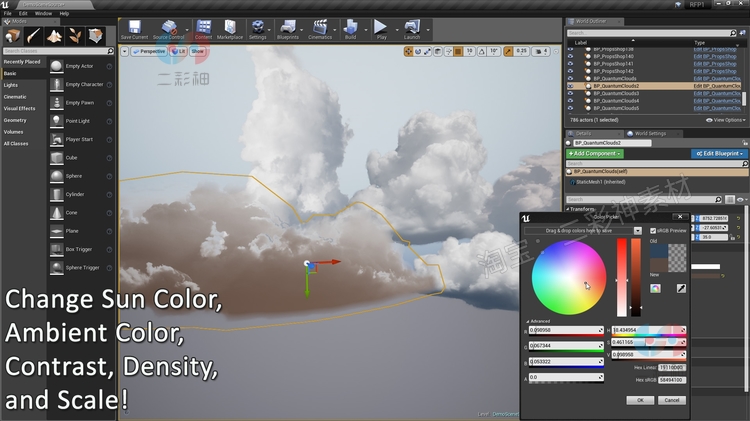Image resolution: width=750 pixels, height=421 pixels.
Task: Open rotation snap 10° dropdown
Action: tap(494, 51)
